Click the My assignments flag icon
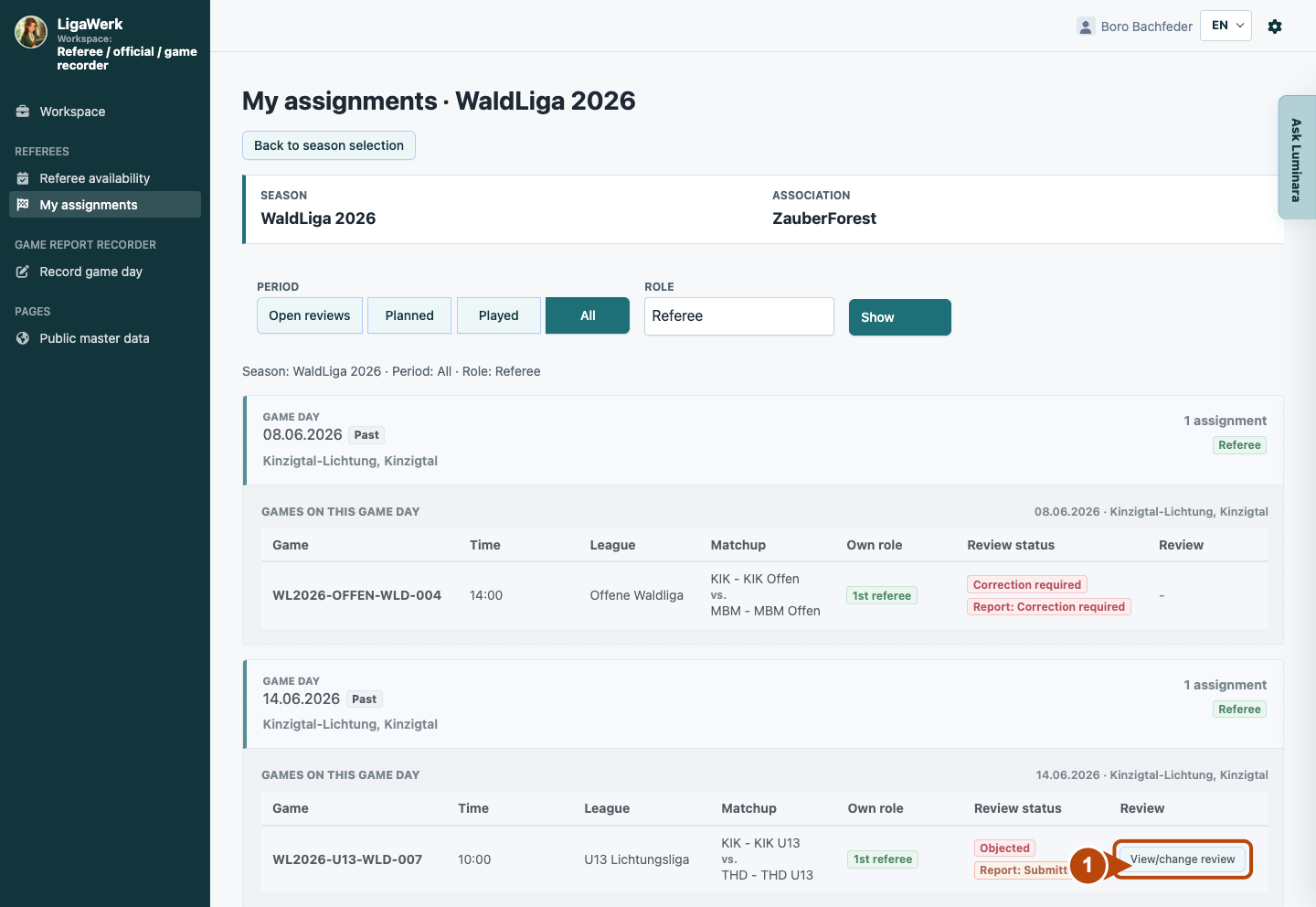1316x907 pixels. coord(23,205)
